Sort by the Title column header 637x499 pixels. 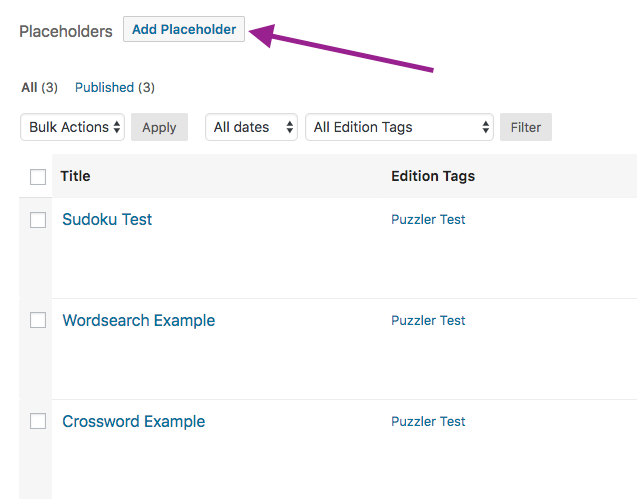76,176
